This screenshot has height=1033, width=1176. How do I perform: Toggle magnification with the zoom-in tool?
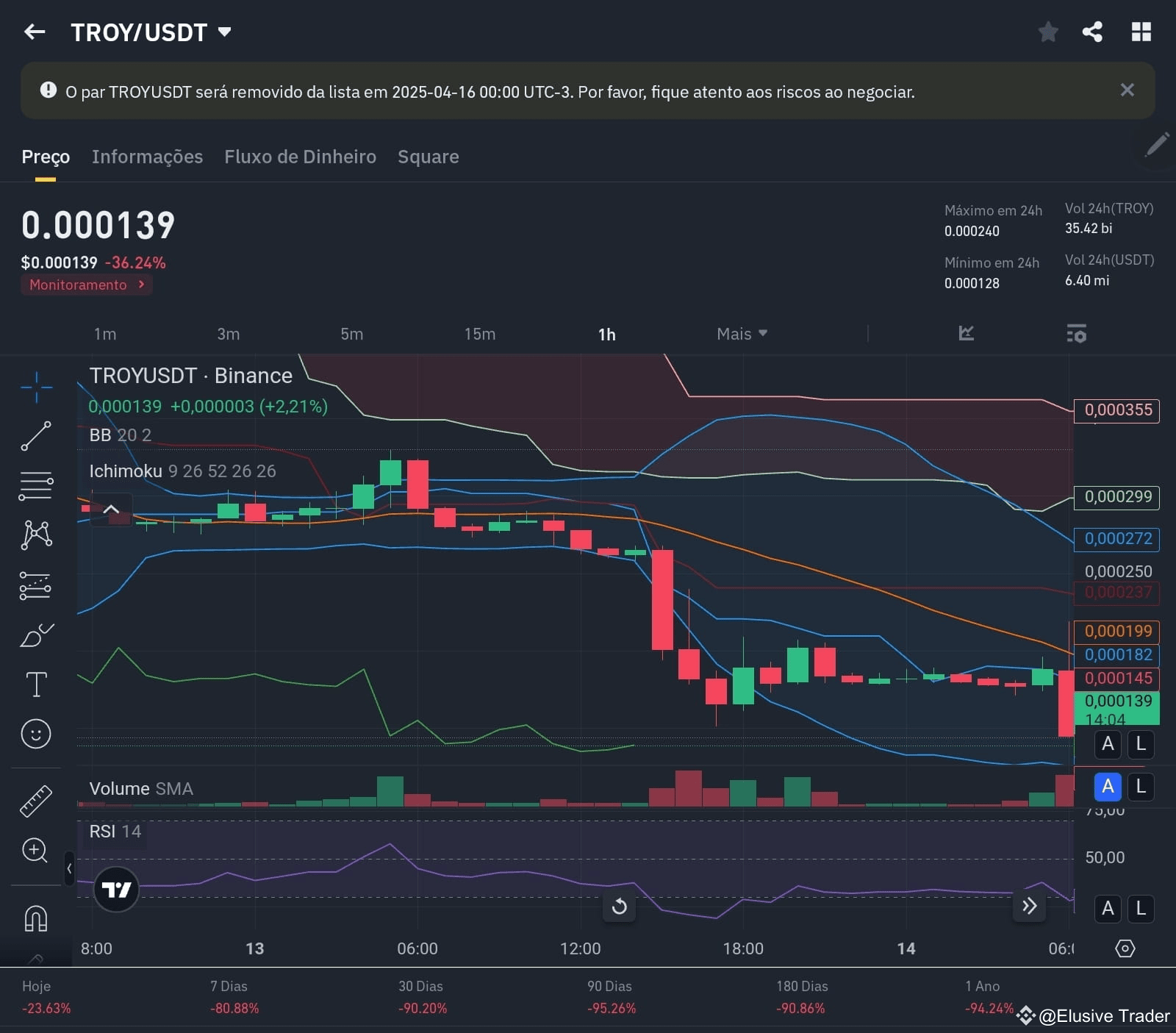pos(36,851)
